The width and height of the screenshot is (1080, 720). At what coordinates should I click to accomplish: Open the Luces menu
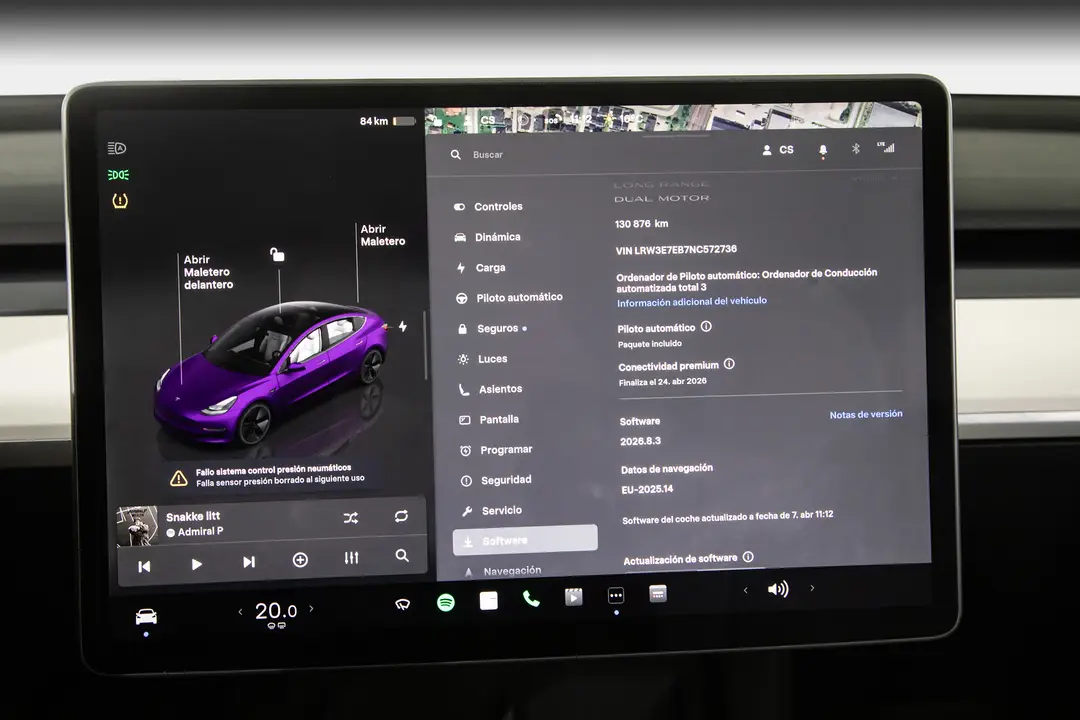click(483, 359)
